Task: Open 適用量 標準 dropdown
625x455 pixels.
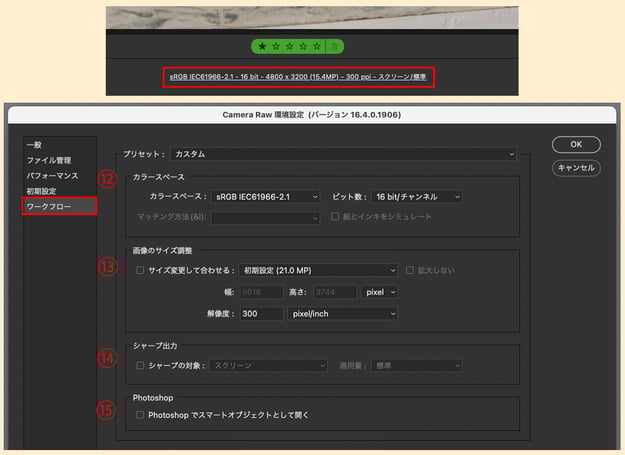Action: tap(417, 365)
